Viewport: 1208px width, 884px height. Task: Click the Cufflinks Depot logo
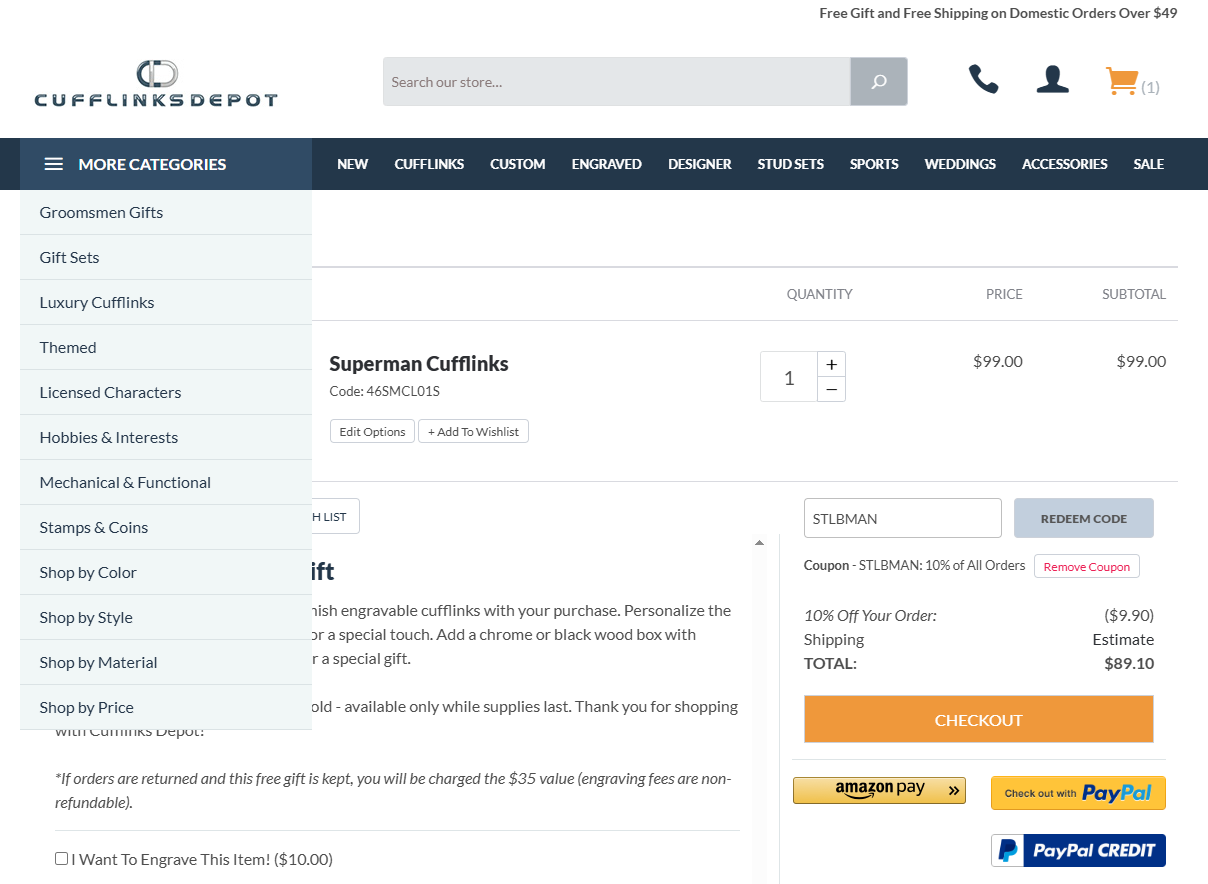(156, 84)
